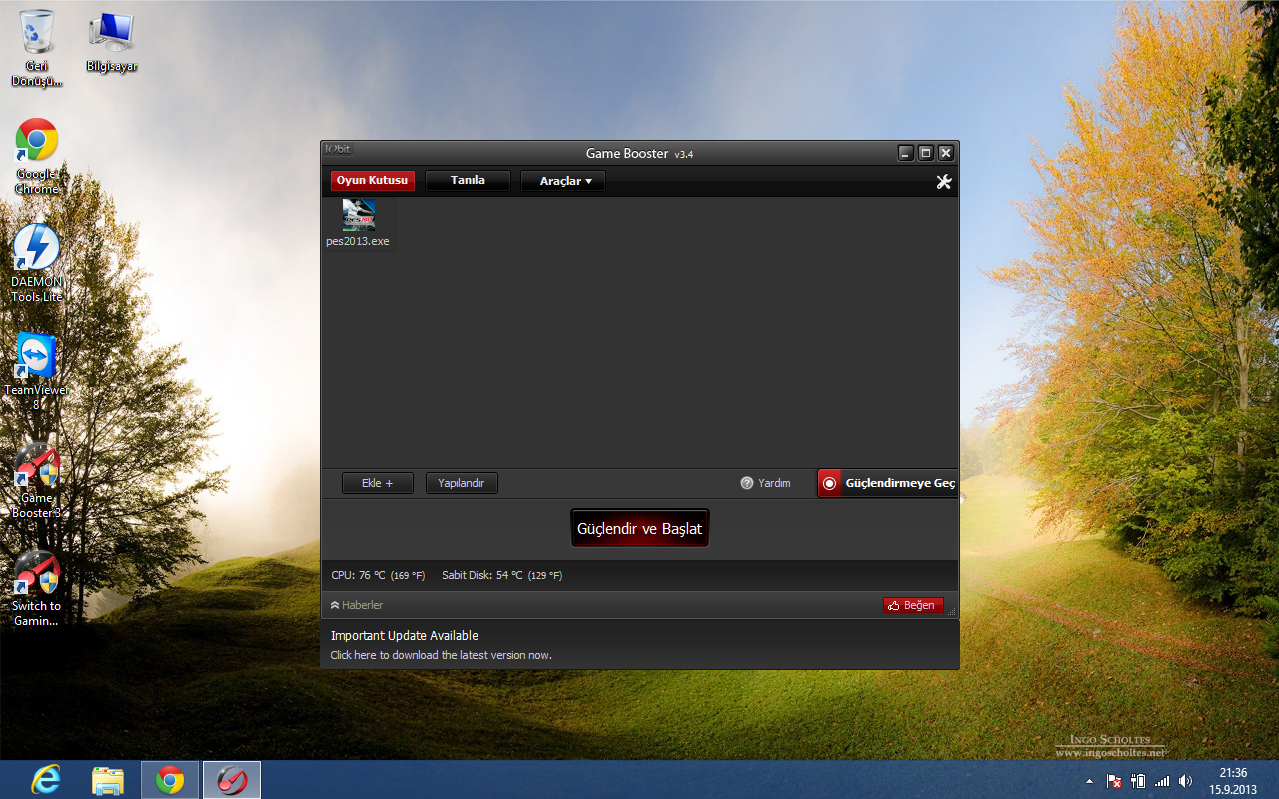This screenshot has width=1279, height=799.
Task: Open Yardım help link
Action: [x=766, y=483]
